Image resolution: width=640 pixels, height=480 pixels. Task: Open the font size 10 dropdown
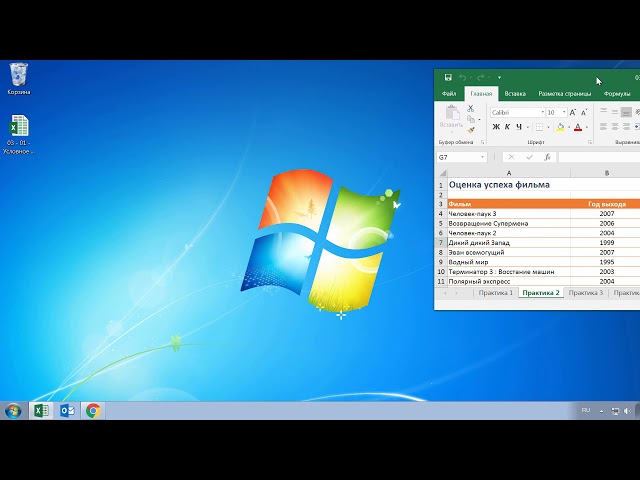[564, 112]
